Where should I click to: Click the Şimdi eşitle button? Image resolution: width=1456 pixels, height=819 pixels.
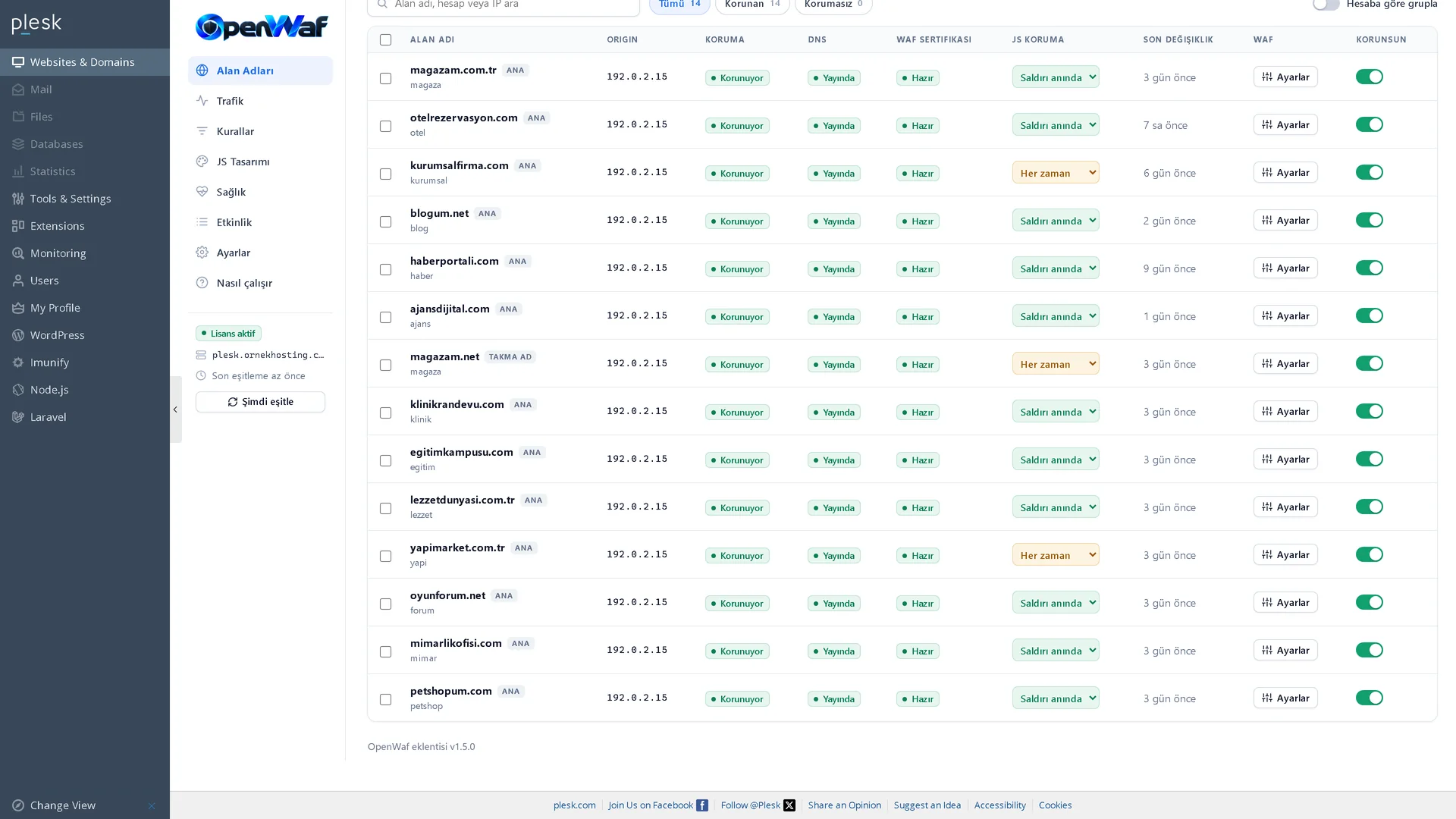(260, 402)
